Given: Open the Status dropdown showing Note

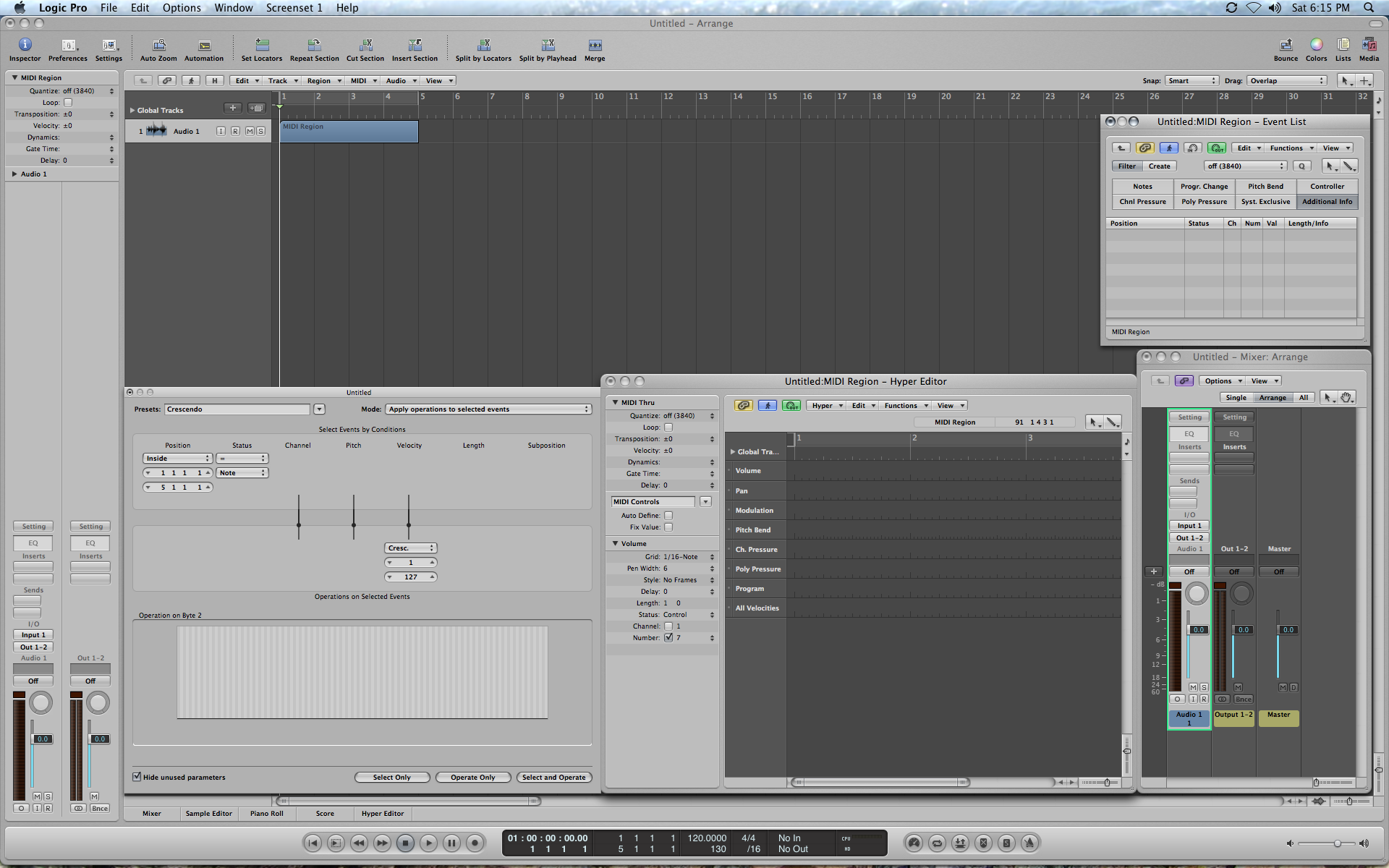Looking at the screenshot, I should click(x=242, y=473).
